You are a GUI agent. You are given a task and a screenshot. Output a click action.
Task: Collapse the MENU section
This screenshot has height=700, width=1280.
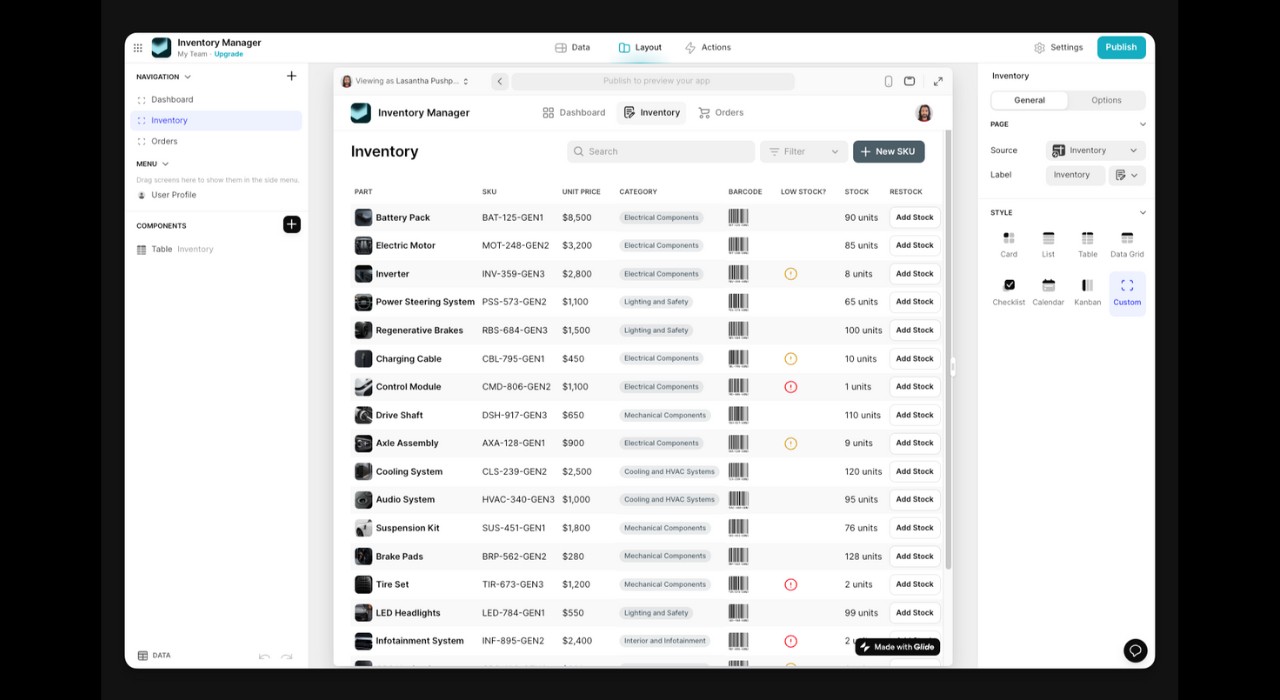coord(165,164)
